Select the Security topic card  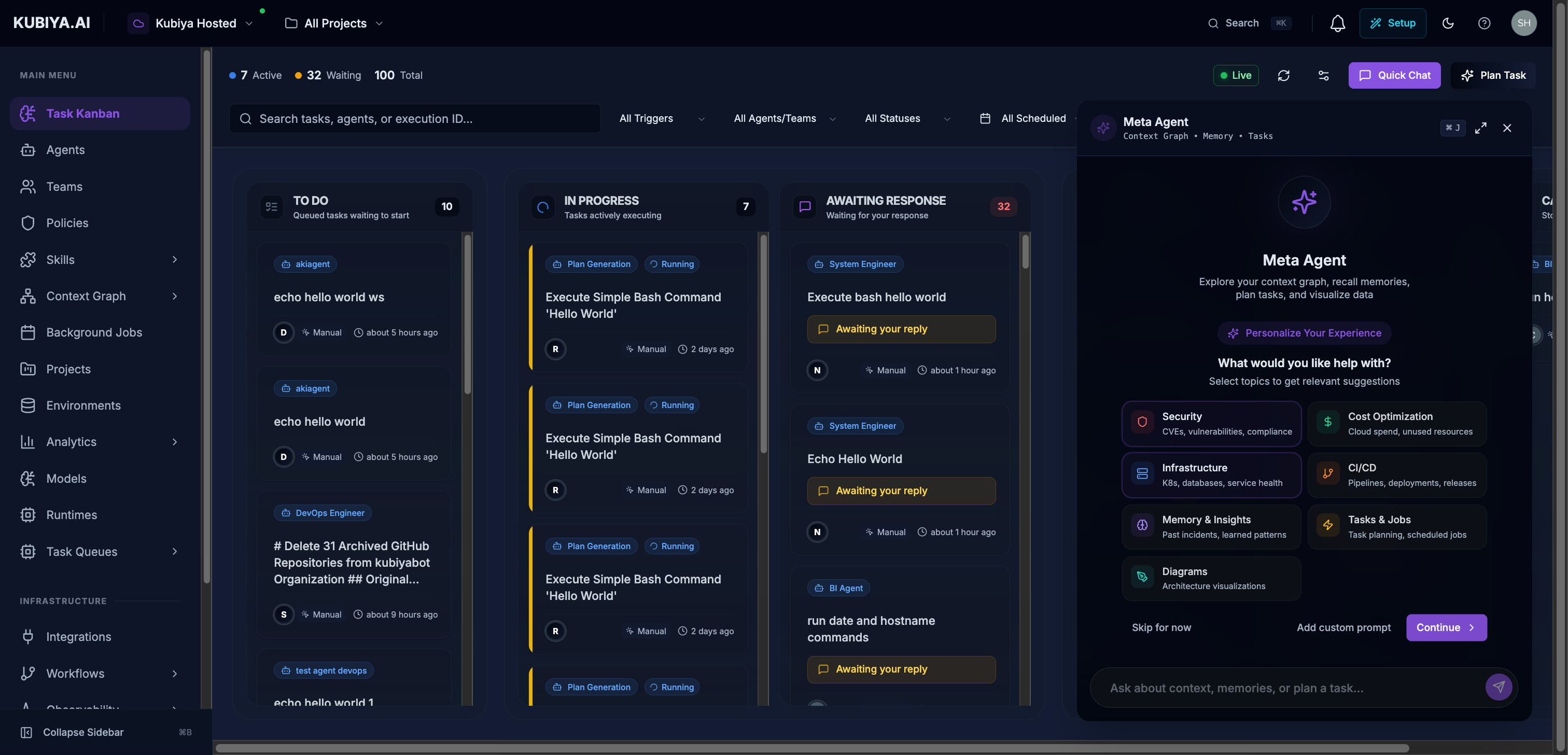1211,423
